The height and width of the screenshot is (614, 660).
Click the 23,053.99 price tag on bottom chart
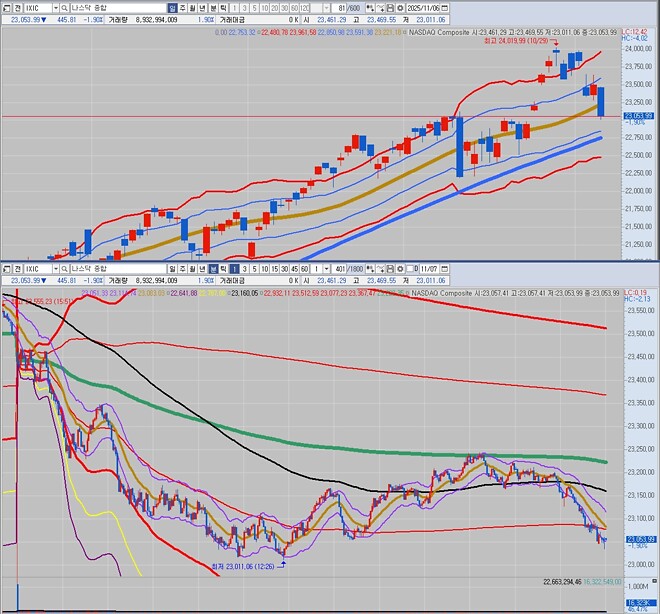641,540
